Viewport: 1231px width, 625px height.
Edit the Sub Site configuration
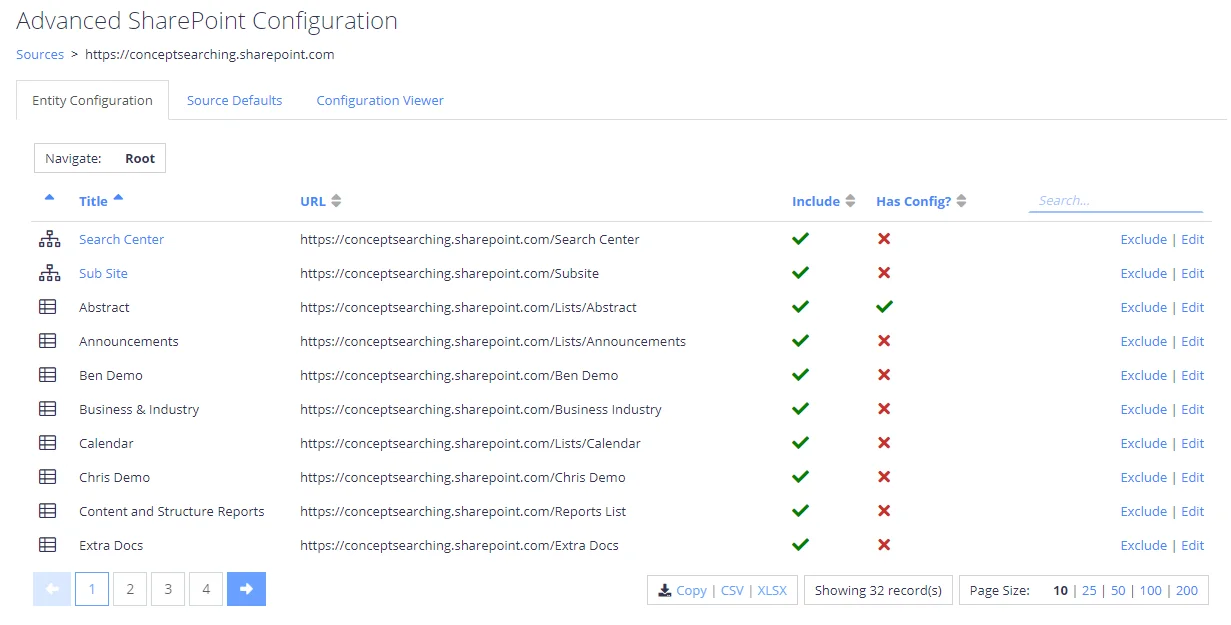click(1193, 274)
